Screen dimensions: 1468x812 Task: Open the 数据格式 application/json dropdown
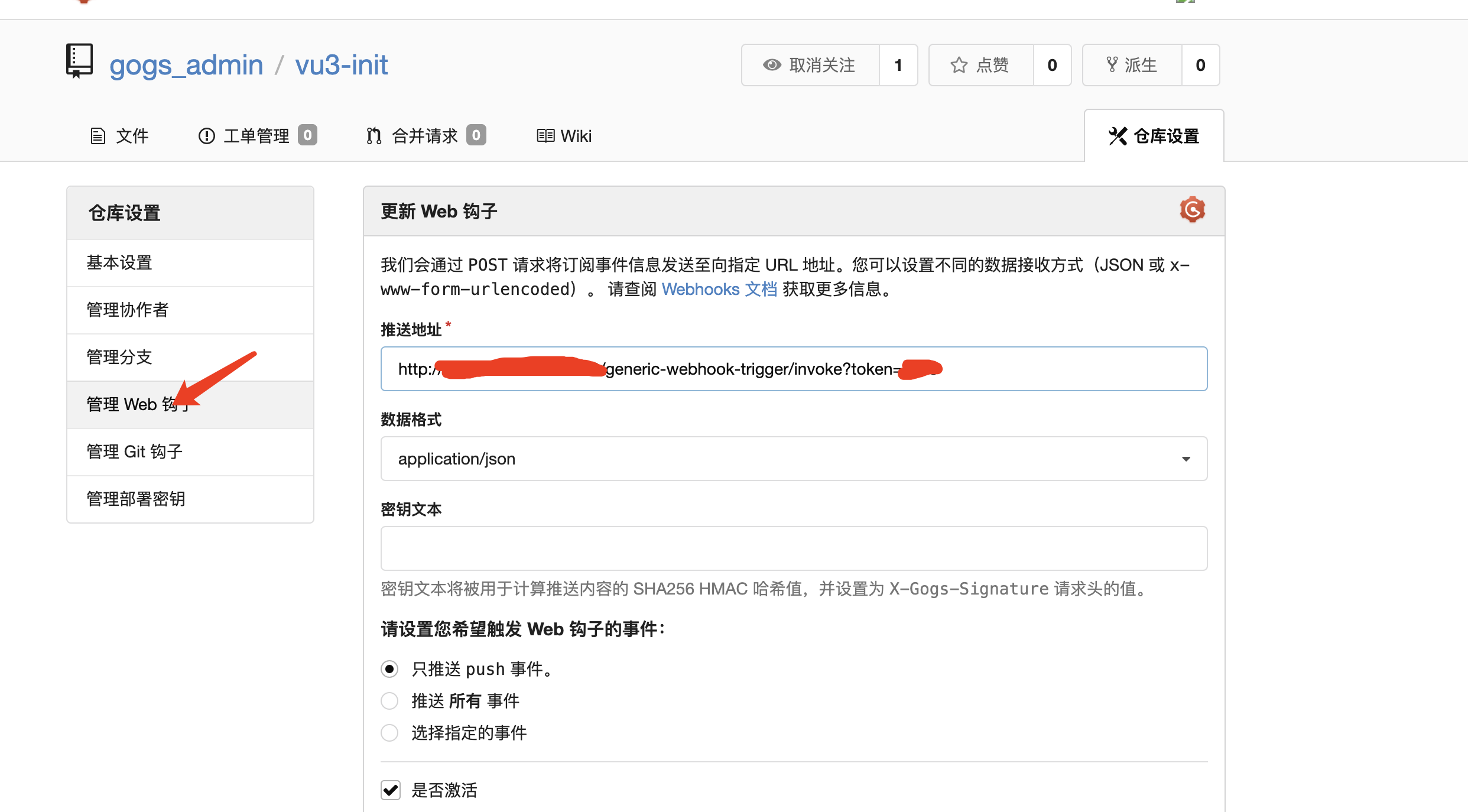[x=794, y=459]
